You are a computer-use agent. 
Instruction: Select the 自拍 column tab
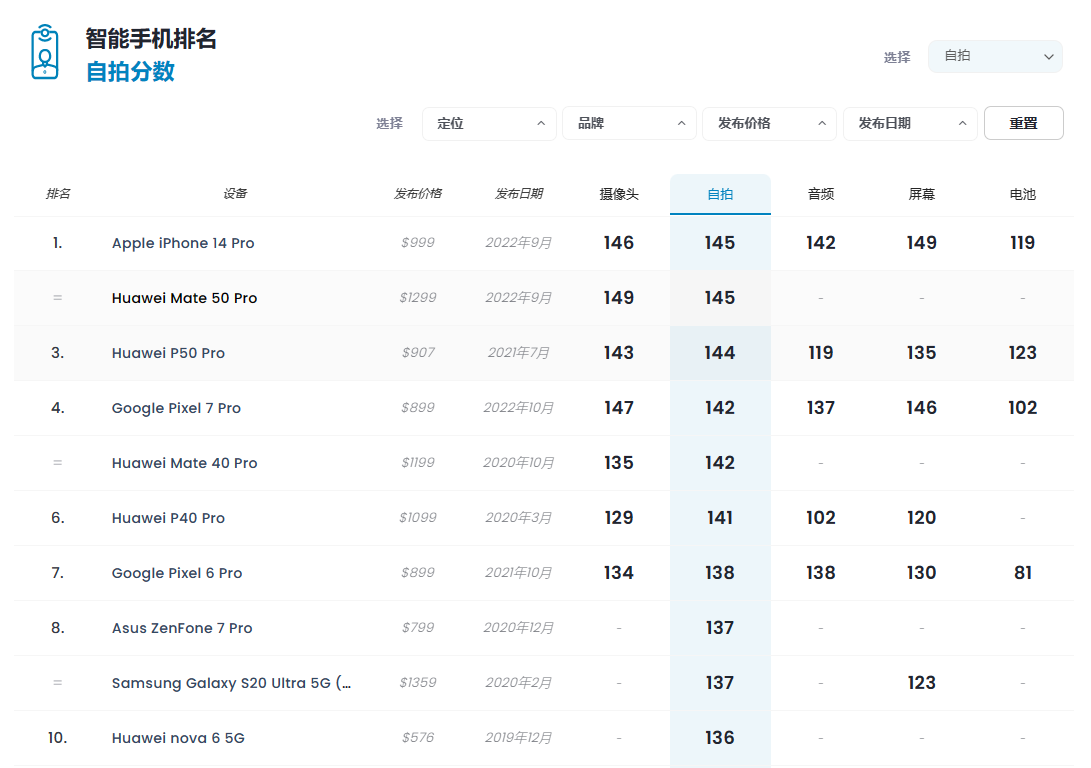tap(720, 195)
